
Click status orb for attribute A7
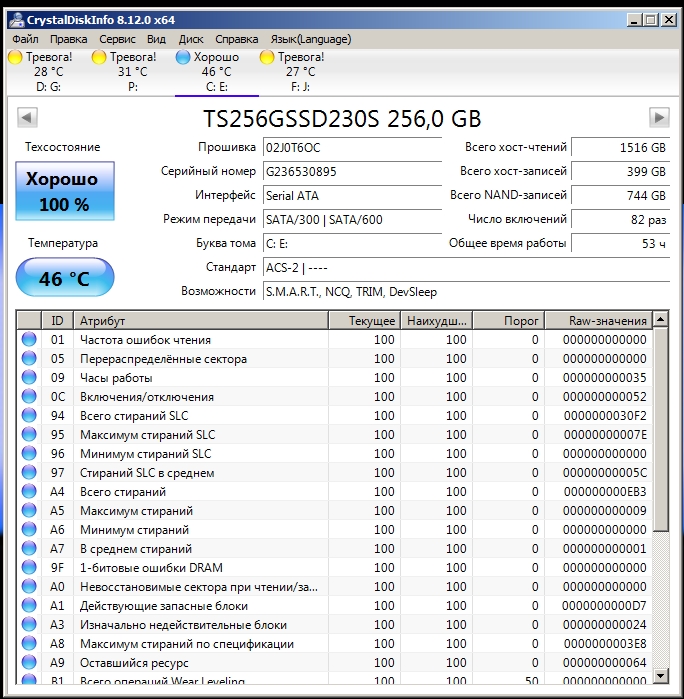click(29, 548)
